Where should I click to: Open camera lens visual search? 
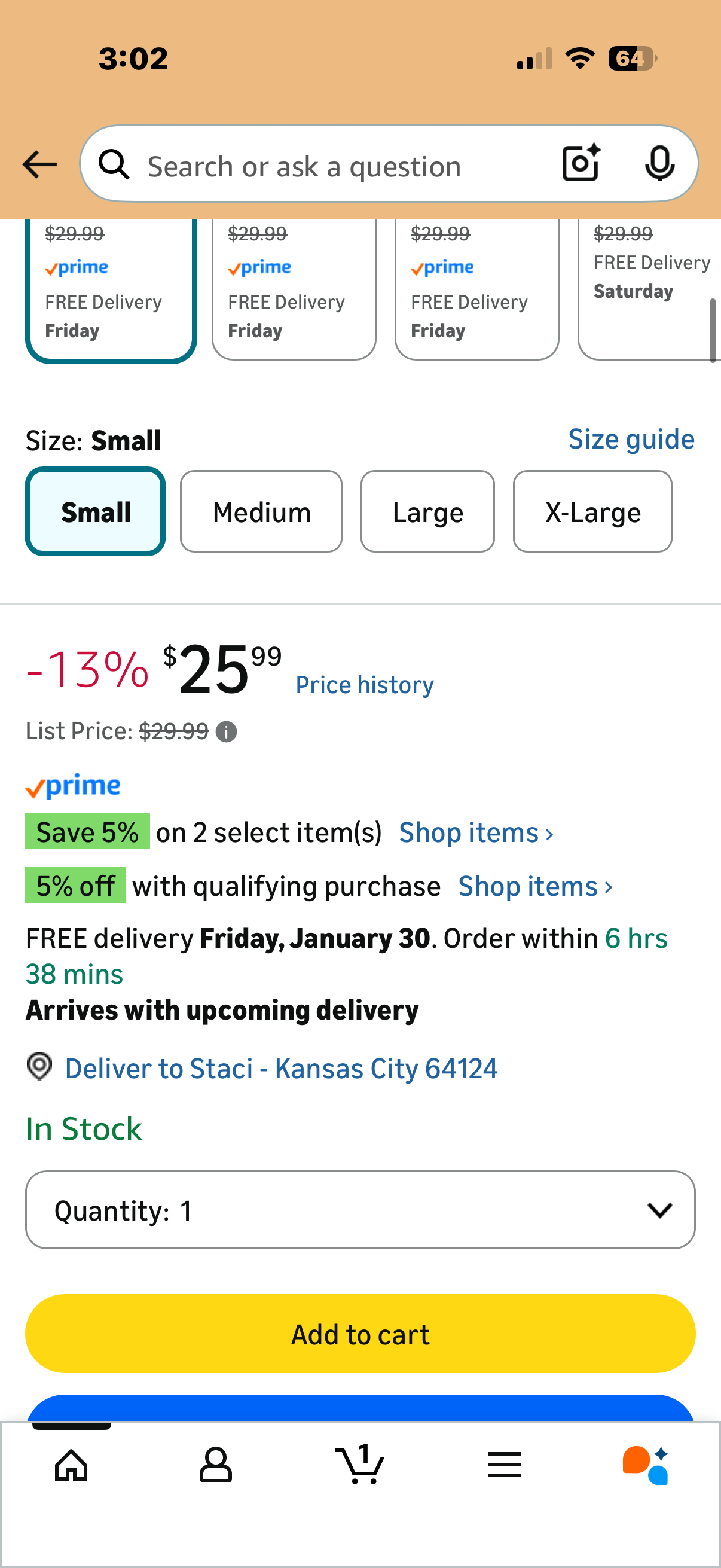(581, 164)
